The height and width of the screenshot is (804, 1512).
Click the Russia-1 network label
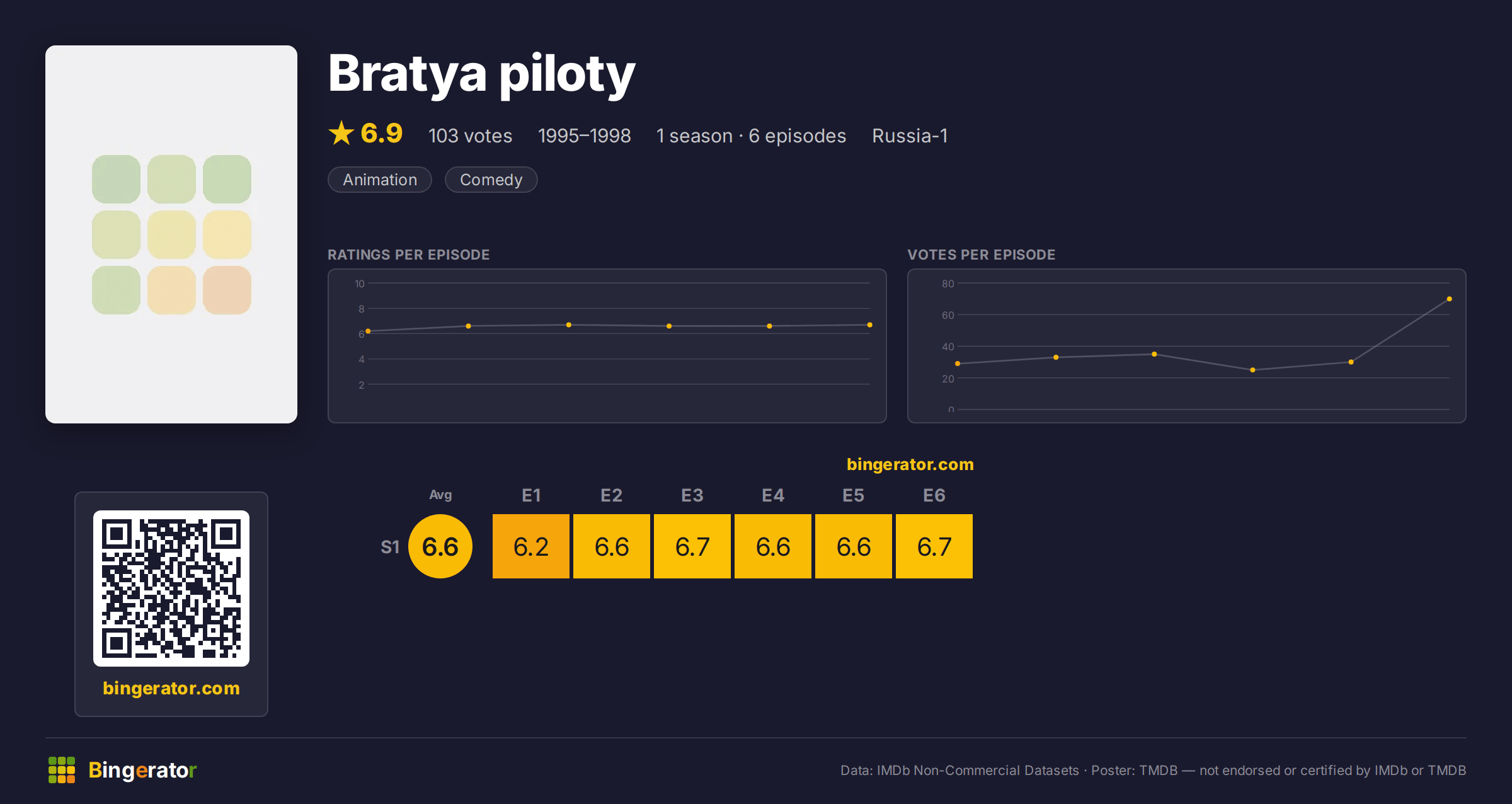point(910,135)
